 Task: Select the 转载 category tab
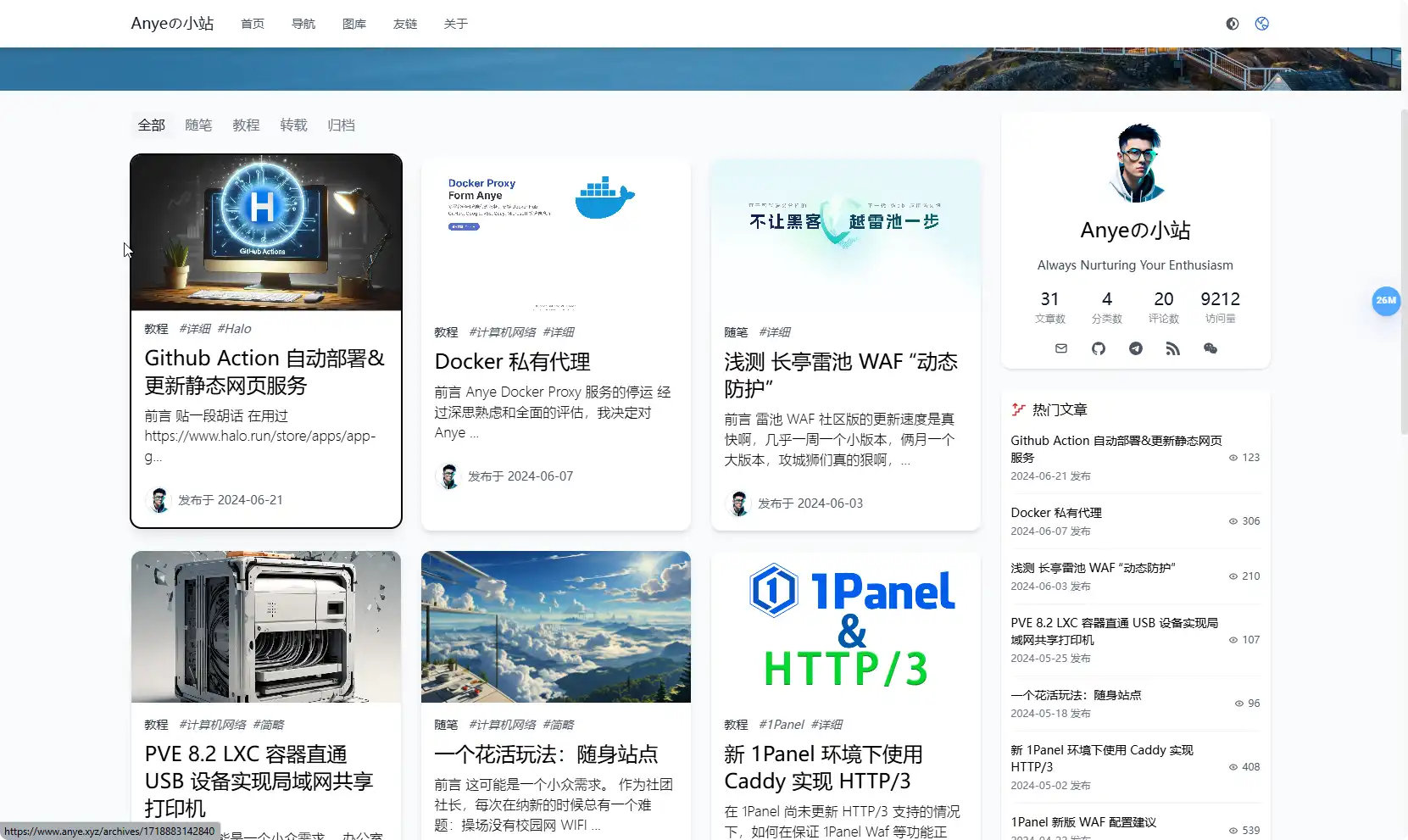pyautogui.click(x=294, y=125)
